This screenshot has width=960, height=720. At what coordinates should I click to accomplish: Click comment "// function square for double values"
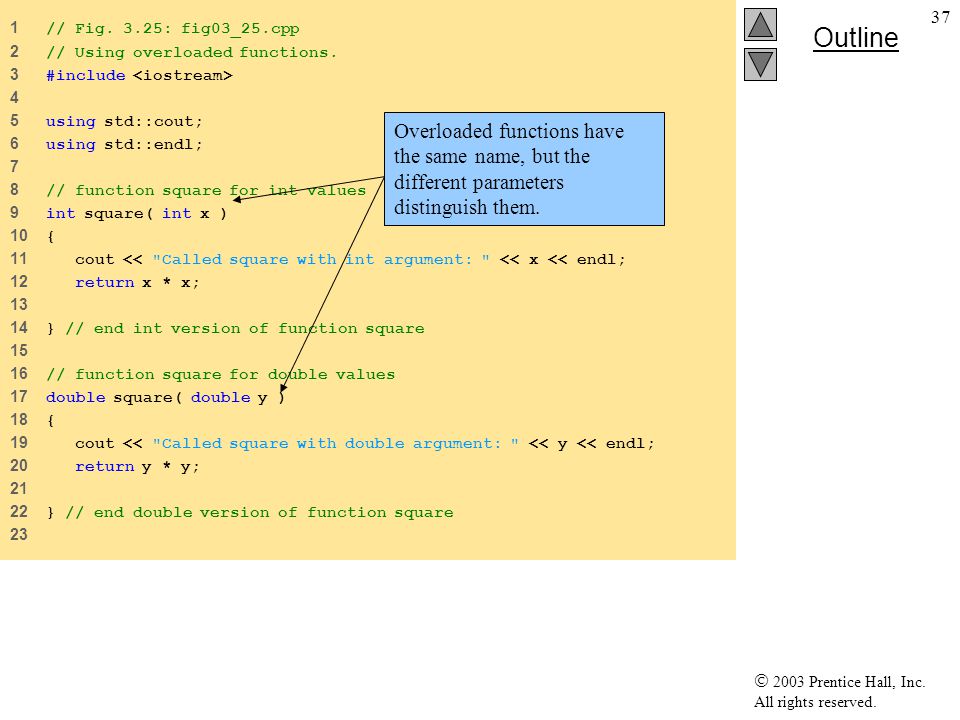coord(220,374)
